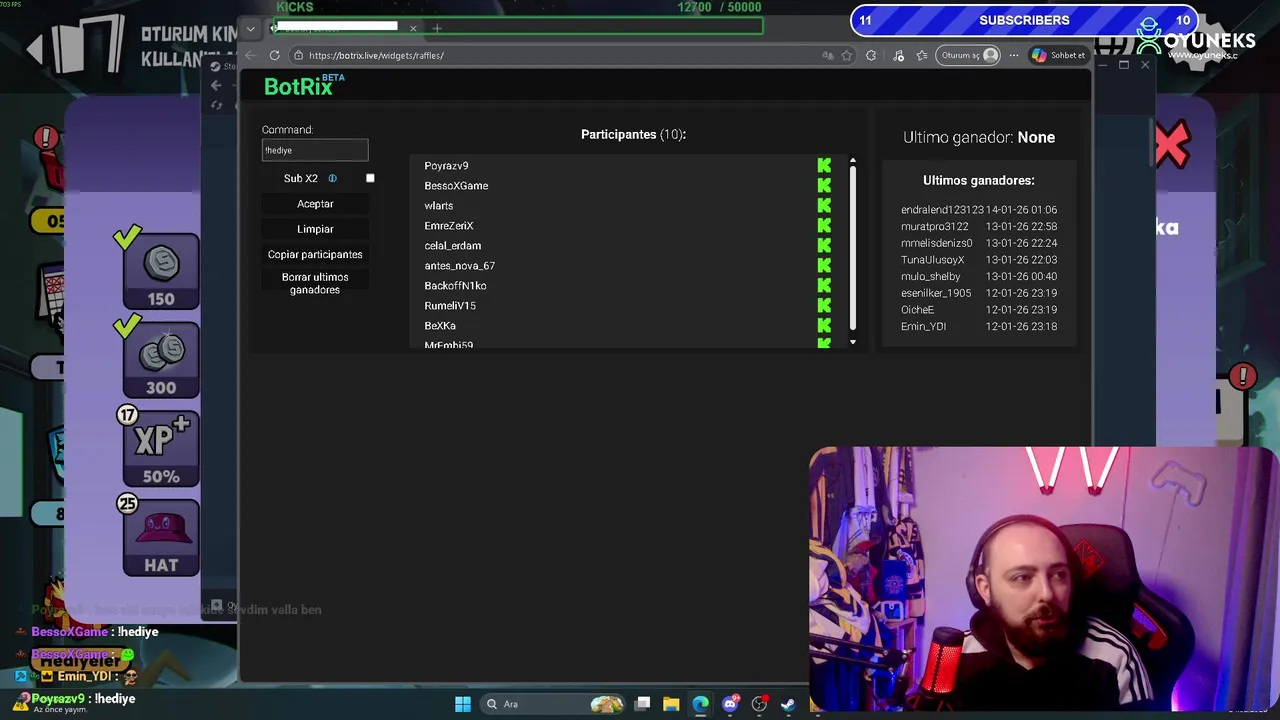
Task: Open a new browser tab
Action: 437,28
